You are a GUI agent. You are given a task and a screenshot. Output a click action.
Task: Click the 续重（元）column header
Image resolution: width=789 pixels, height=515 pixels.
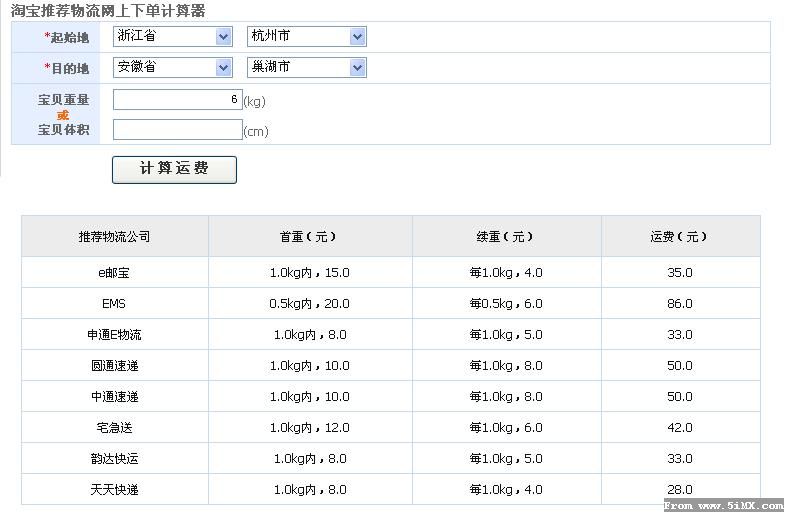pos(506,237)
